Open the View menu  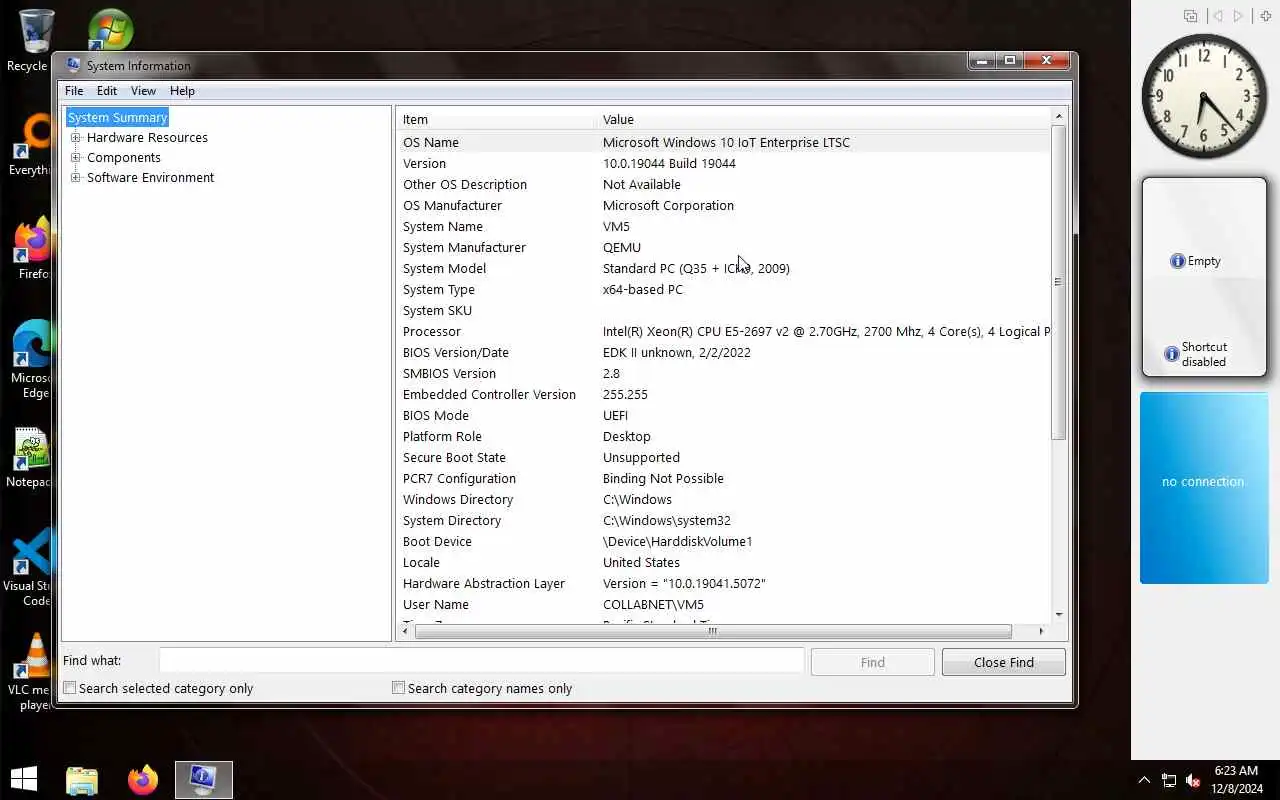tap(143, 90)
